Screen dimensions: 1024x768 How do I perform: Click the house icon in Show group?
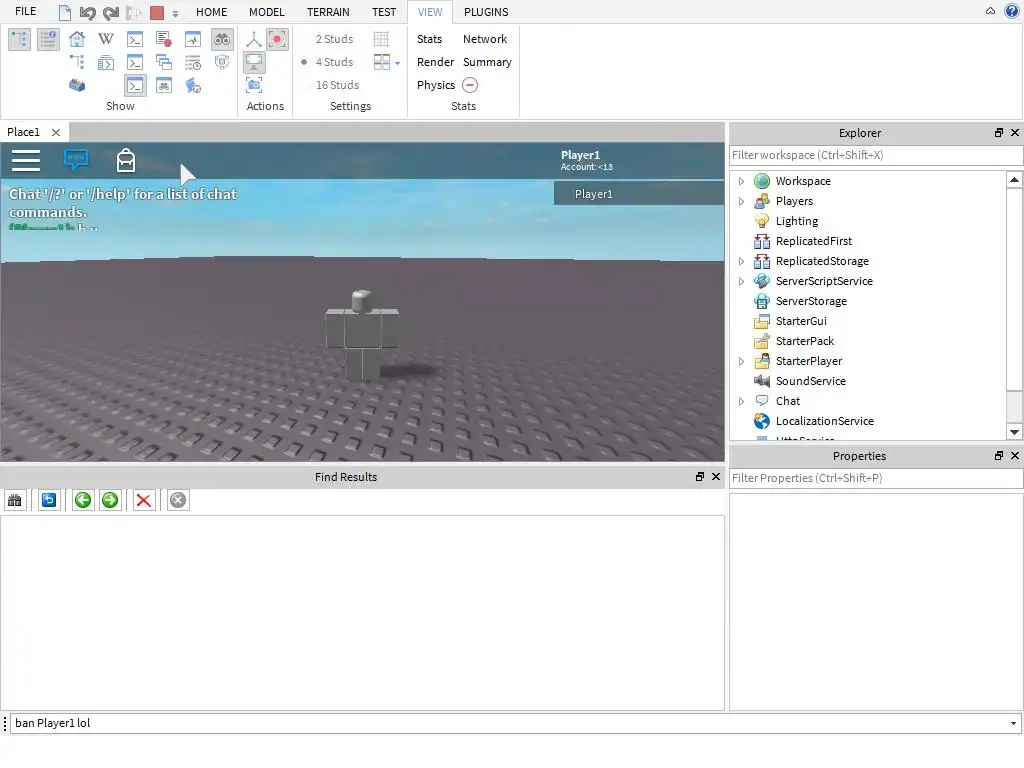point(77,39)
